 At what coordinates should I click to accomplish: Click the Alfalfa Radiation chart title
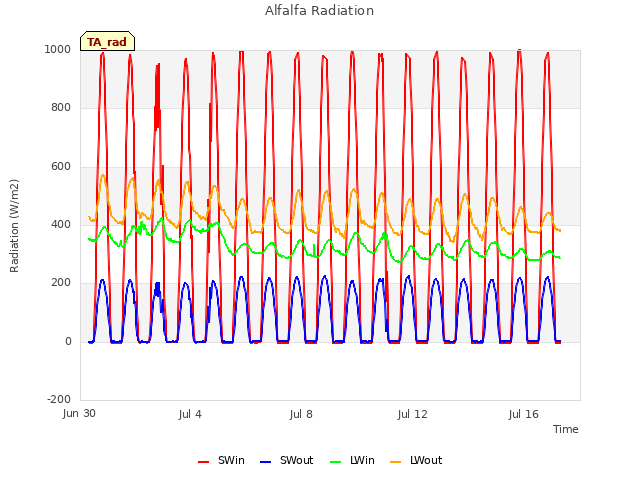pyautogui.click(x=319, y=11)
